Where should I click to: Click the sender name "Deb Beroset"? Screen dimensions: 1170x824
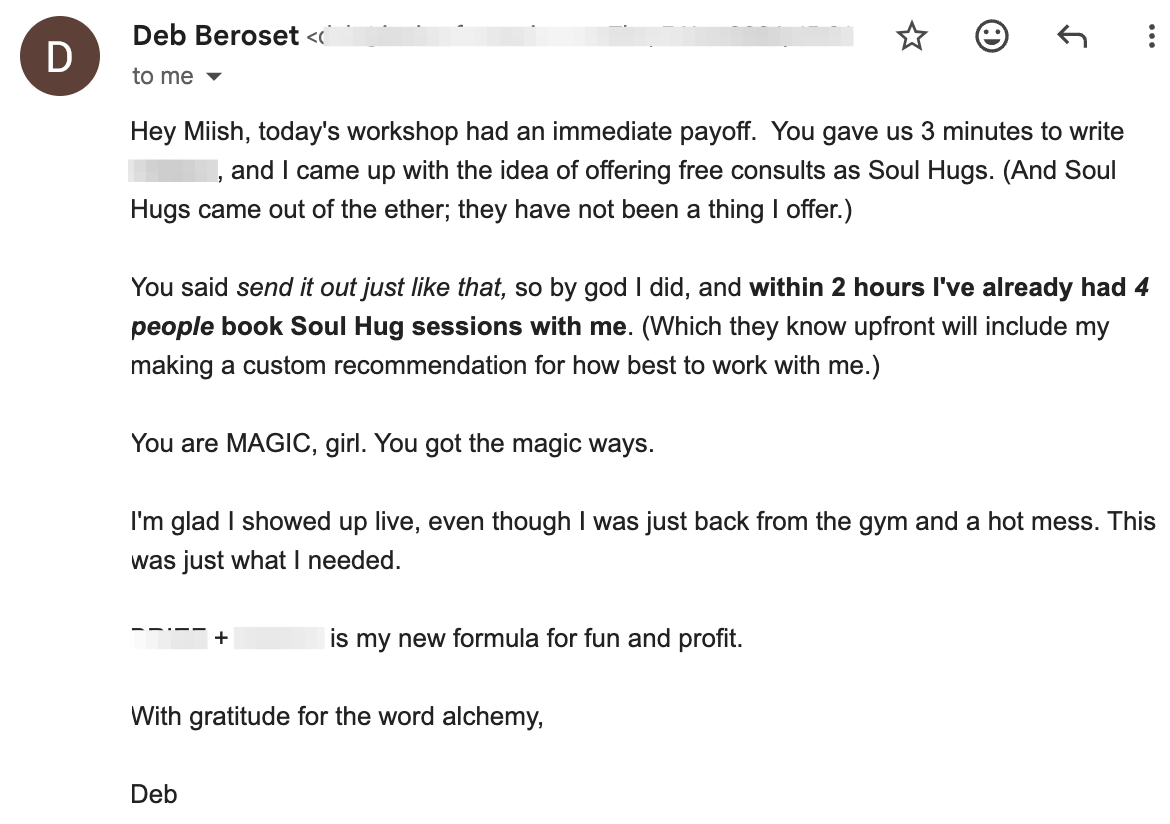[x=215, y=36]
